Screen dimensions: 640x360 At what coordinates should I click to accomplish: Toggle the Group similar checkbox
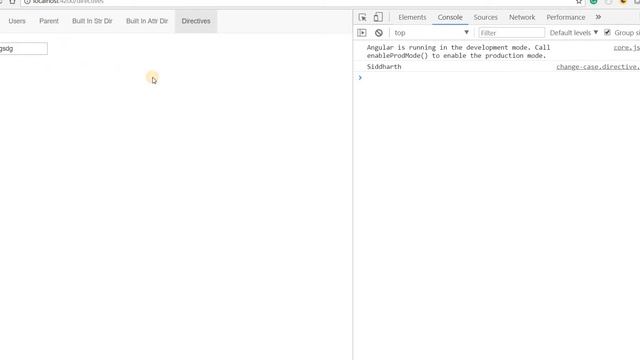coord(607,32)
